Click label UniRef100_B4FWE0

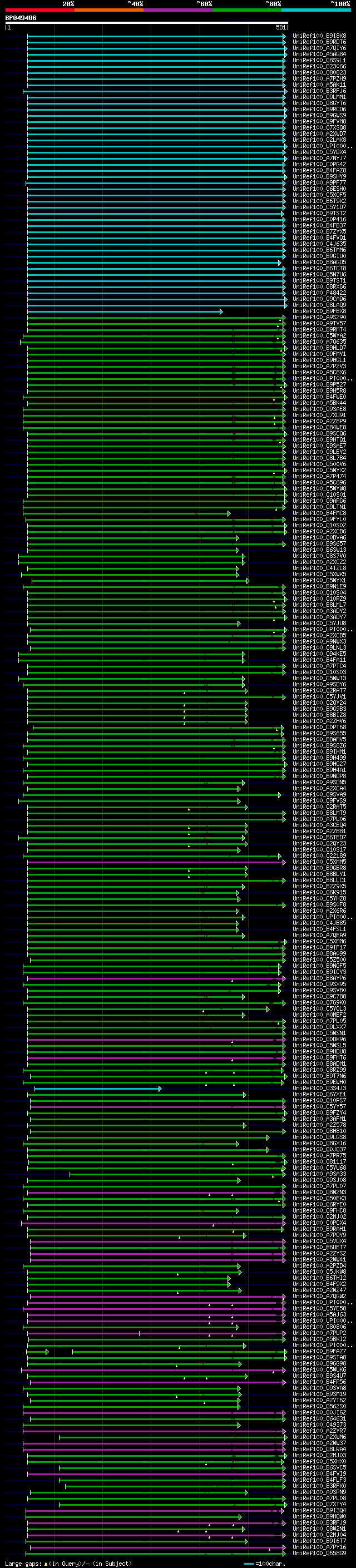click(319, 397)
